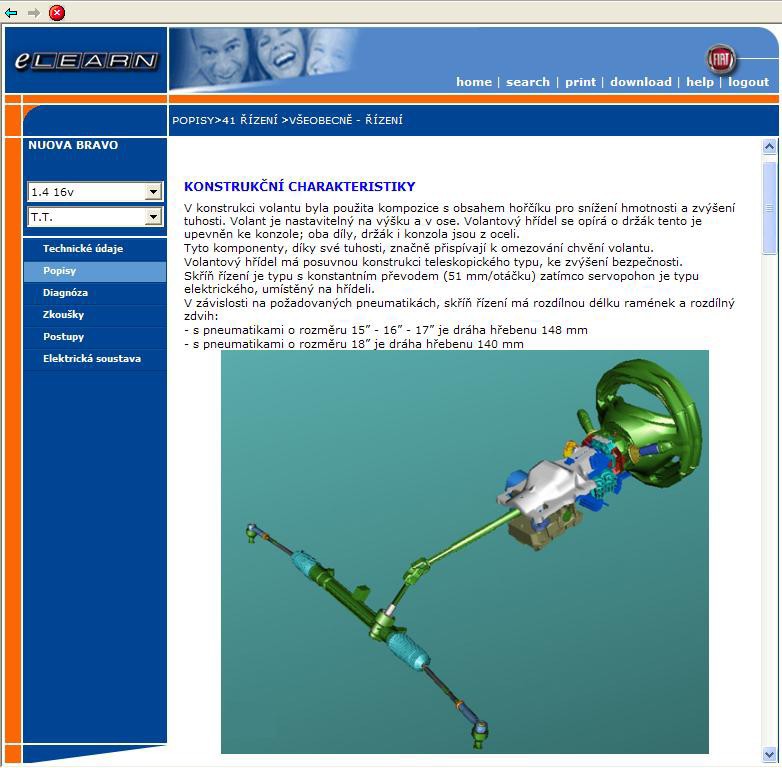Click the download link
This screenshot has width=782, height=768.
coord(640,82)
